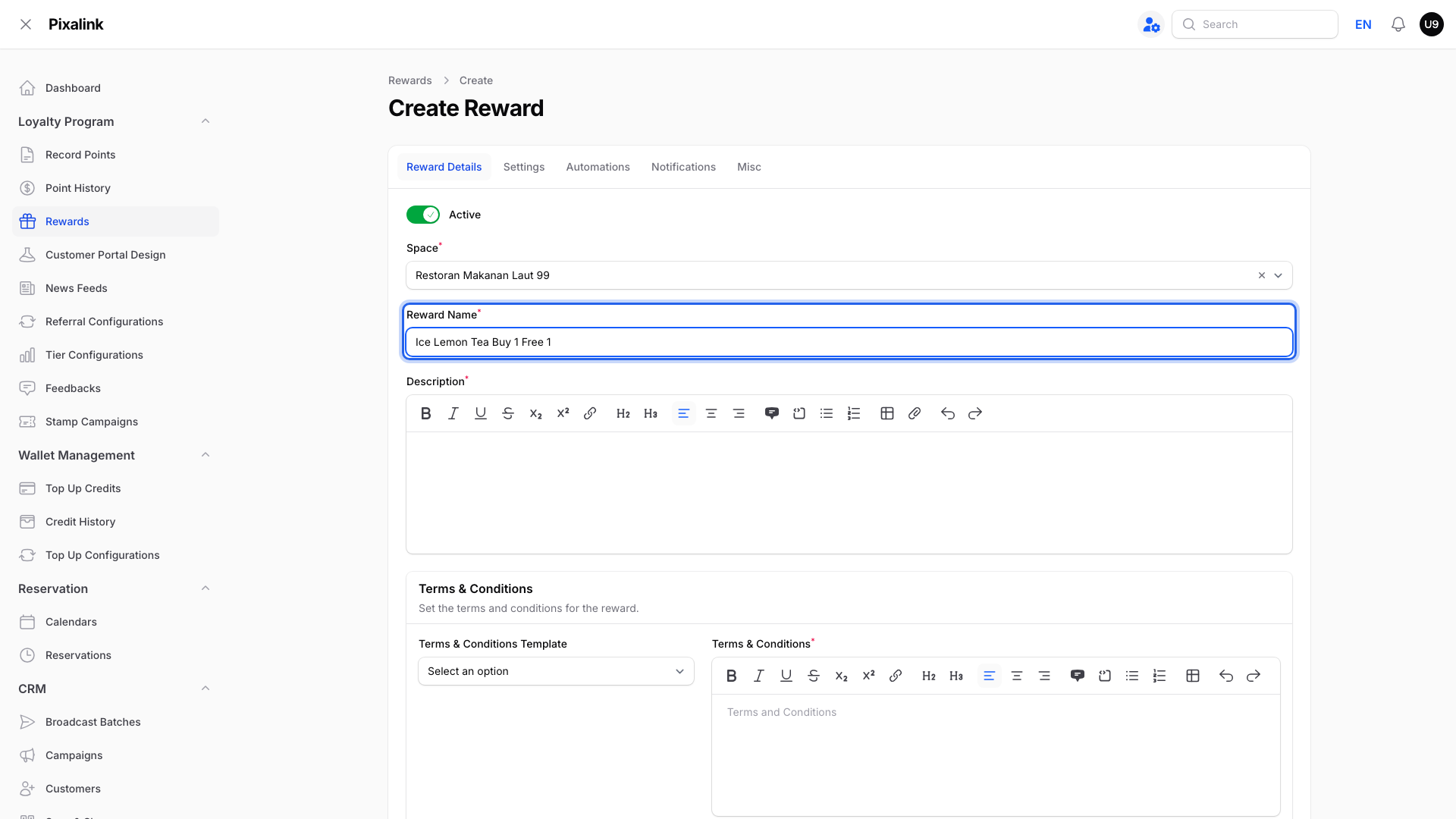Redo in Terms & Conditions toolbar
This screenshot has height=819, width=1456.
[1254, 676]
